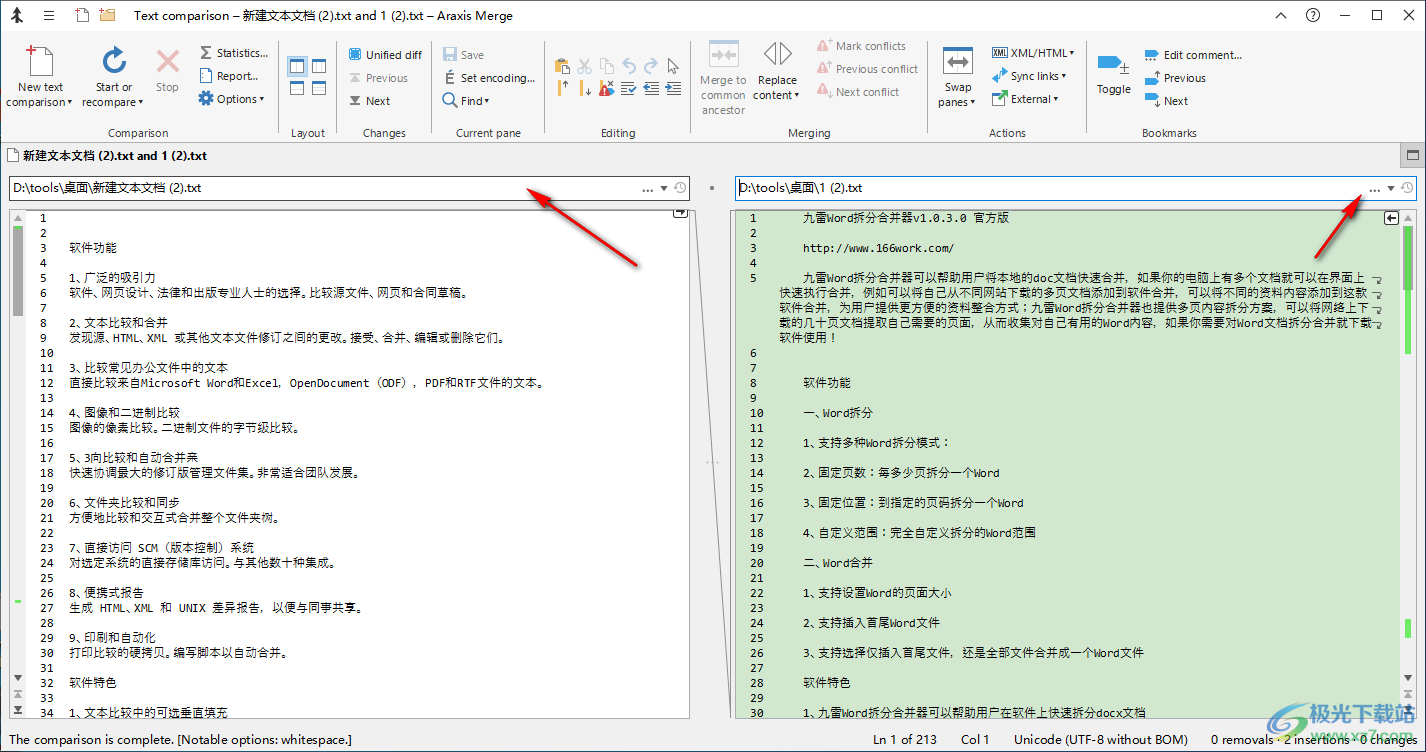This screenshot has width=1426, height=752.
Task: Click the pointer selection icon in Editing
Action: click(x=673, y=66)
